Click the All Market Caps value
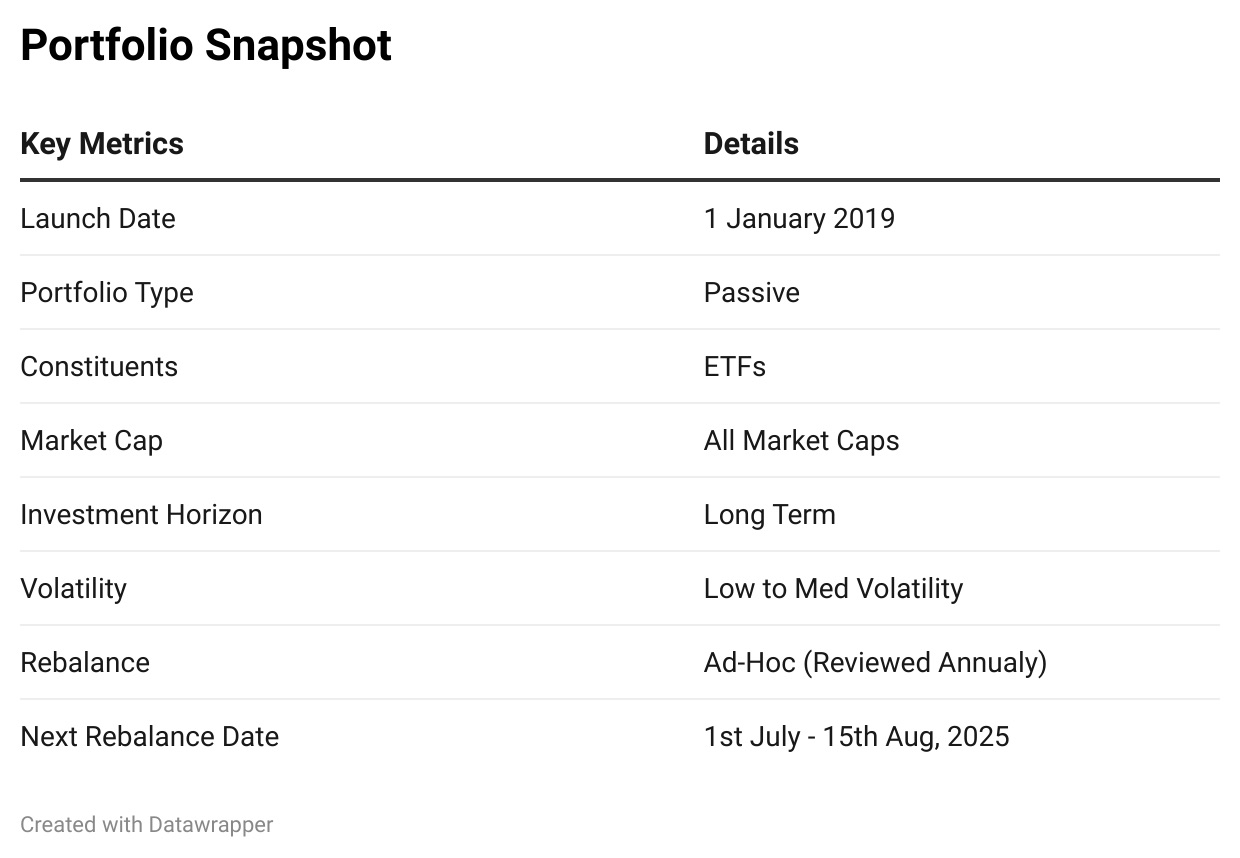This screenshot has width=1240, height=858. 802,440
